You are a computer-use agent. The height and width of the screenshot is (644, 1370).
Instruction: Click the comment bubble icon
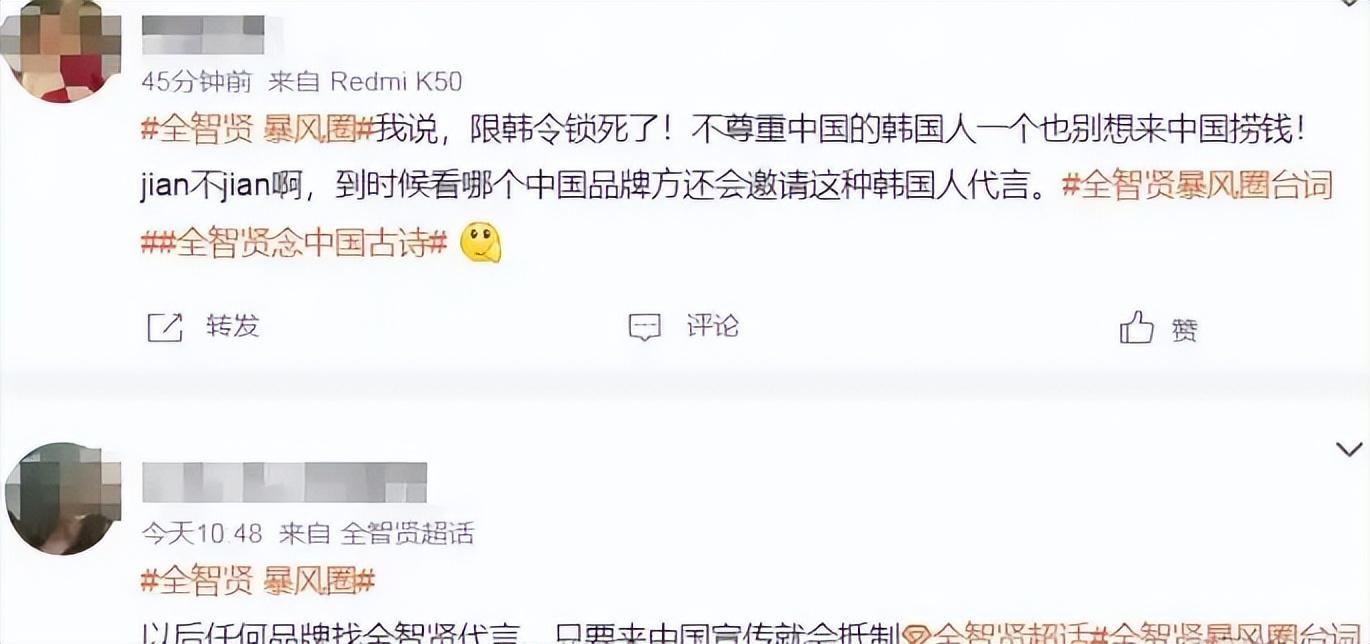(645, 327)
